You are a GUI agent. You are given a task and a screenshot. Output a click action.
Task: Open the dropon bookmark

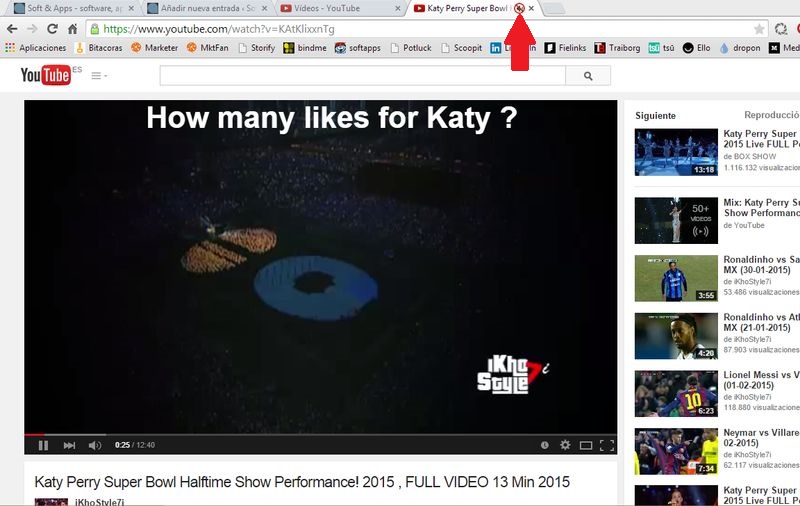pyautogui.click(x=740, y=47)
